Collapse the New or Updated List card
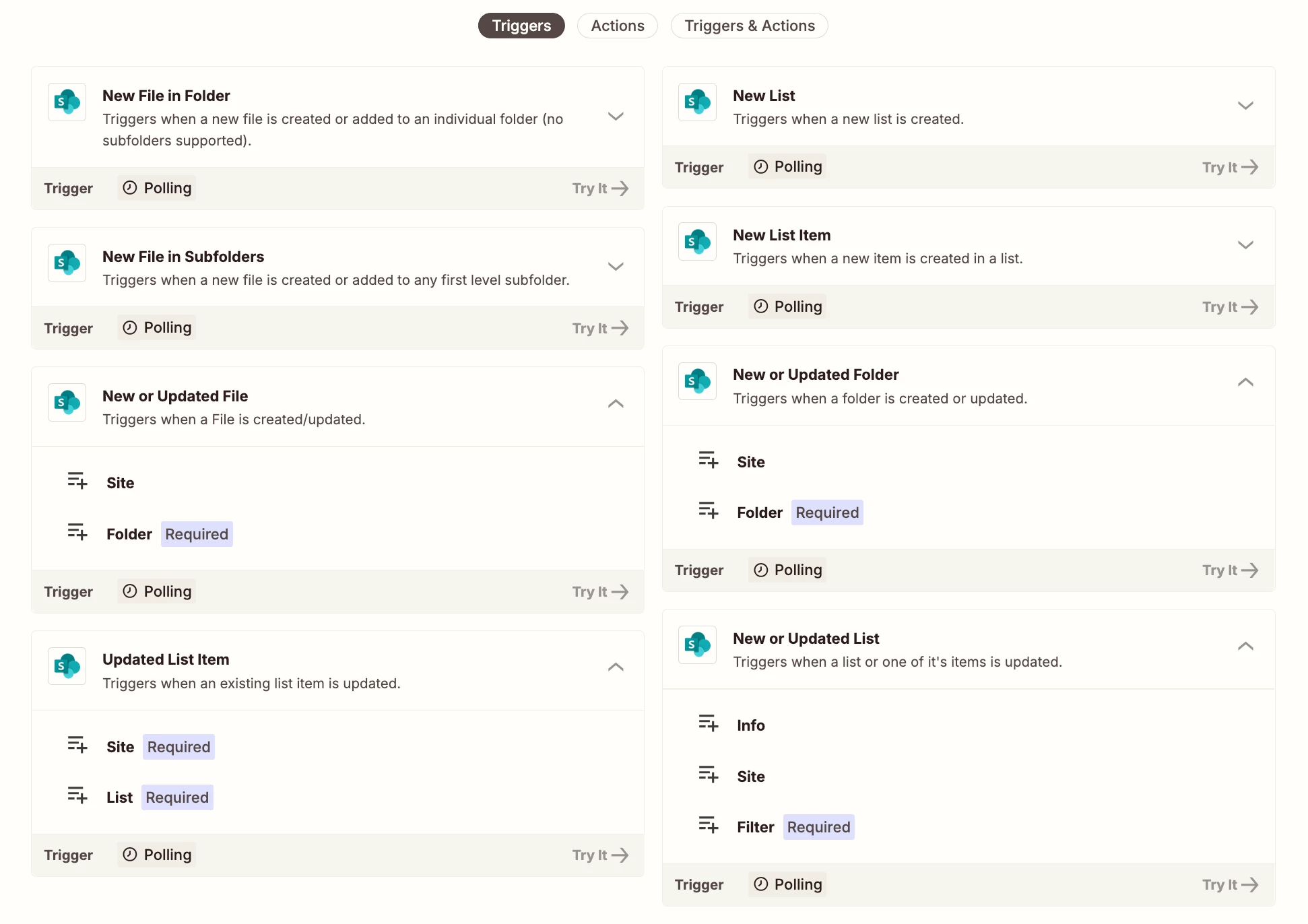Screen dimensions: 1308x924 (1245, 646)
